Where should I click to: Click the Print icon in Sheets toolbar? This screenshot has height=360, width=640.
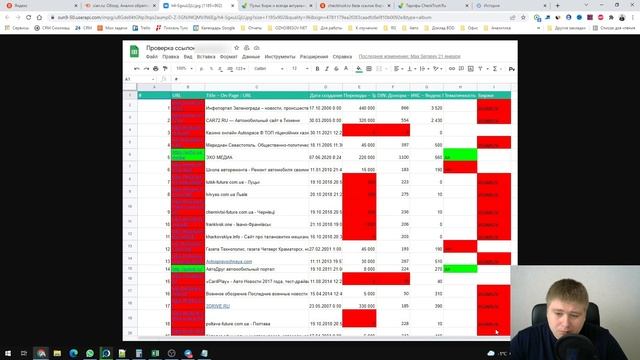[x=156, y=69]
